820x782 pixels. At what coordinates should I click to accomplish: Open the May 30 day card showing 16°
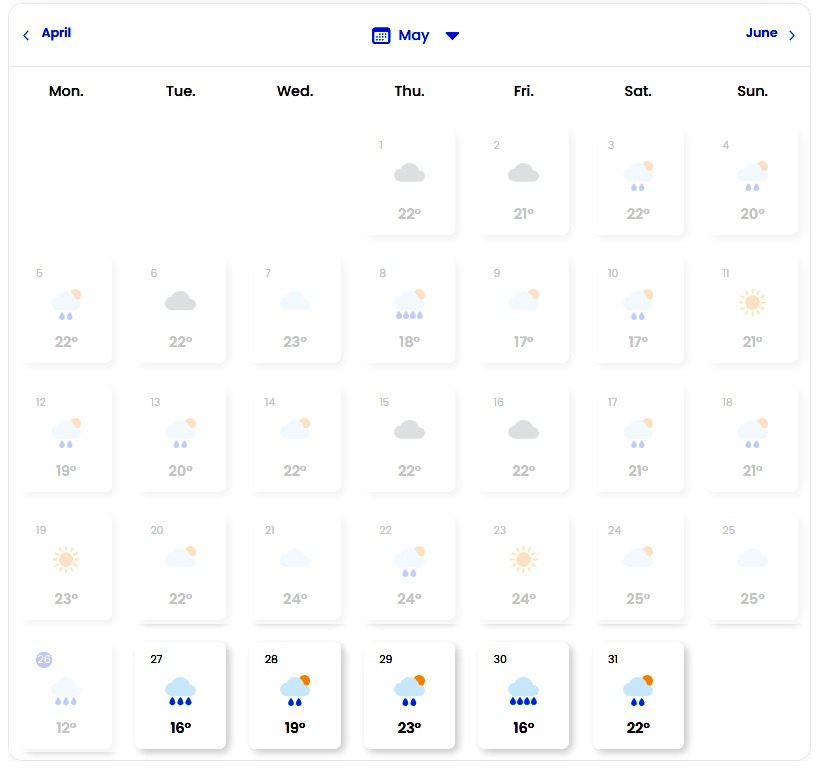523,696
